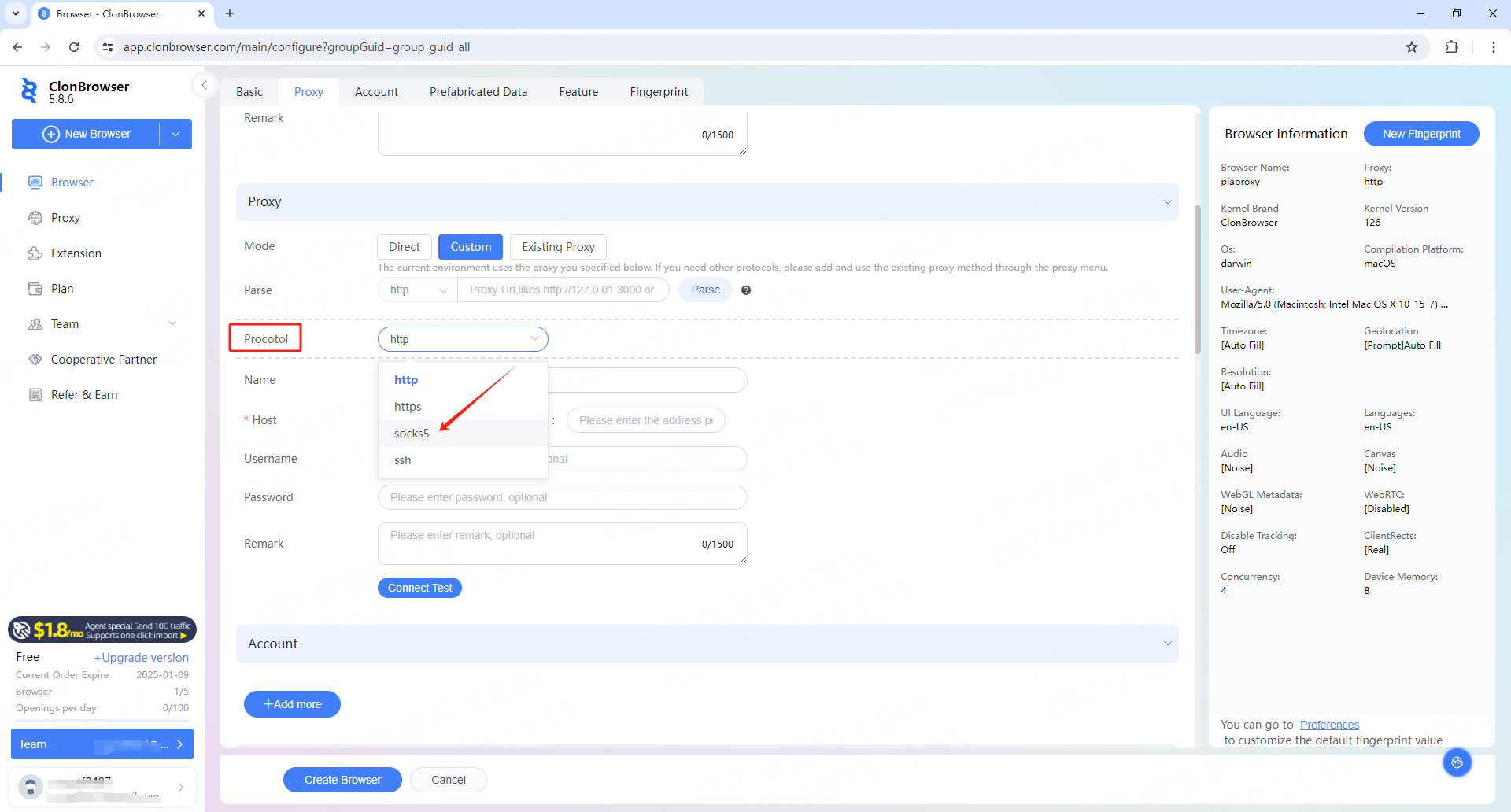Click the Extension puzzle icon in sidebar

click(x=35, y=253)
